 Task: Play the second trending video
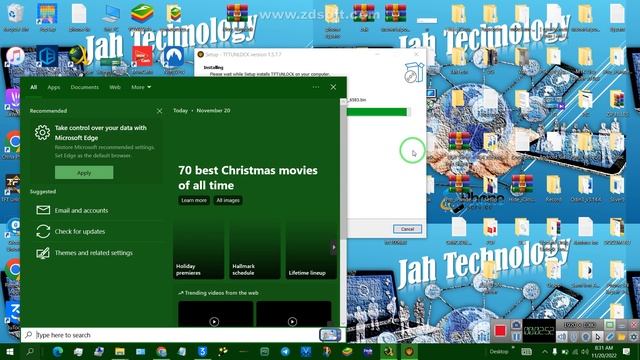pyautogui.click(x=292, y=322)
